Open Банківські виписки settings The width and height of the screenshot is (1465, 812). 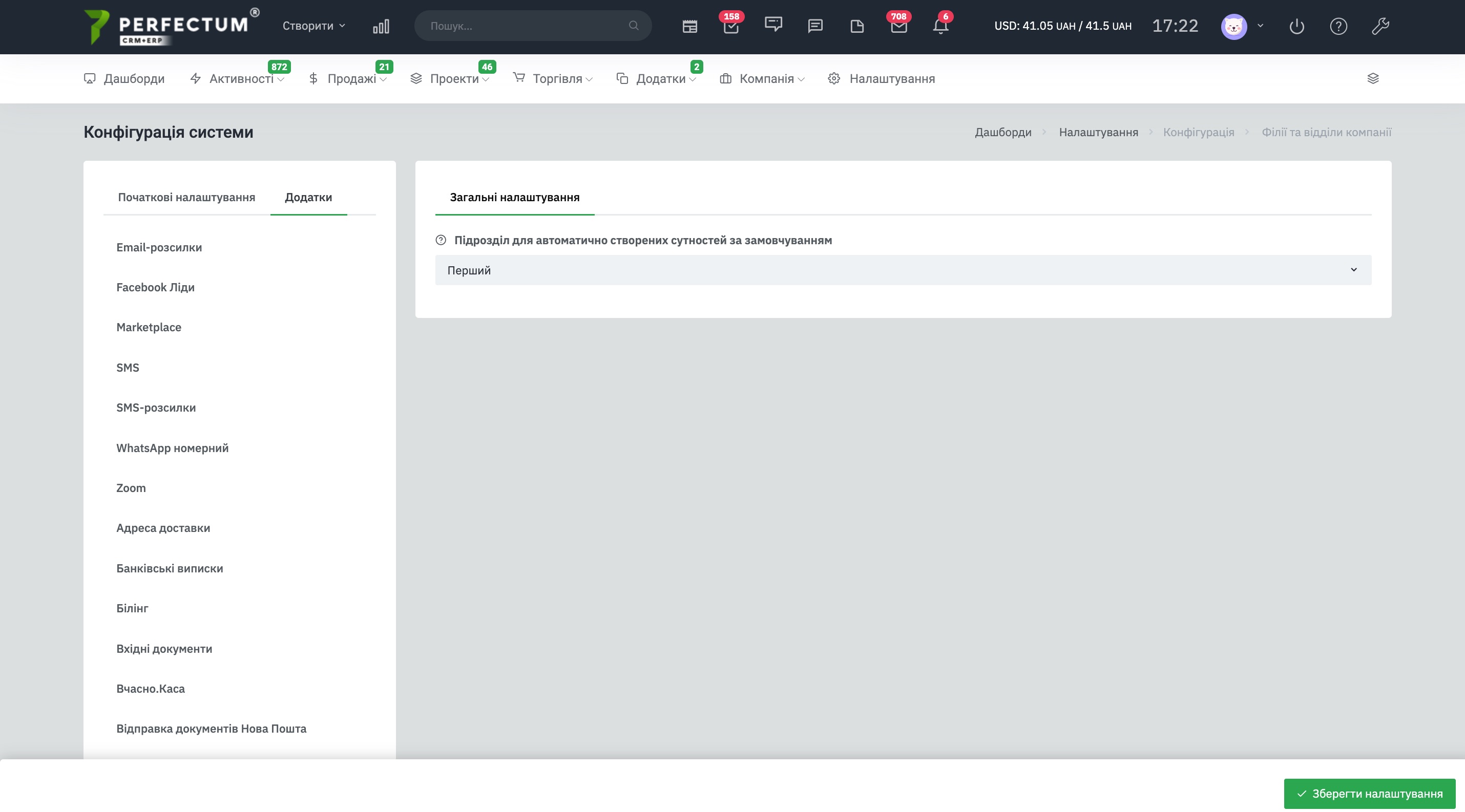point(170,568)
